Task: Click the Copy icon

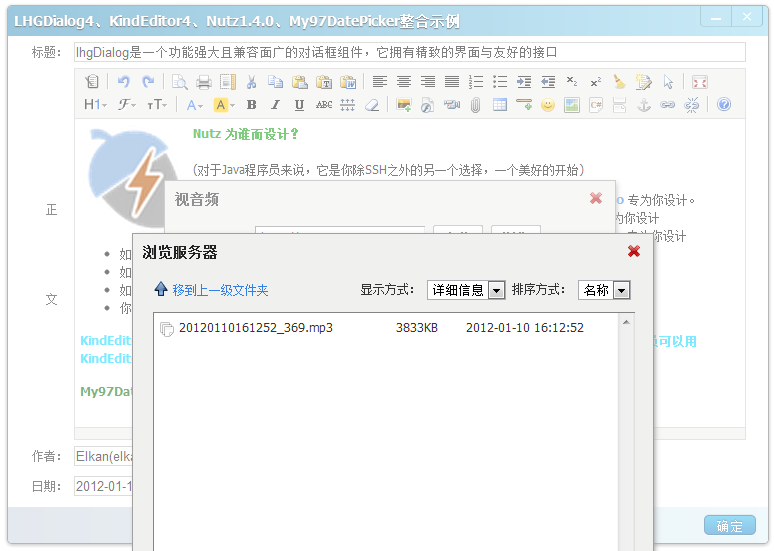Action: coord(275,81)
